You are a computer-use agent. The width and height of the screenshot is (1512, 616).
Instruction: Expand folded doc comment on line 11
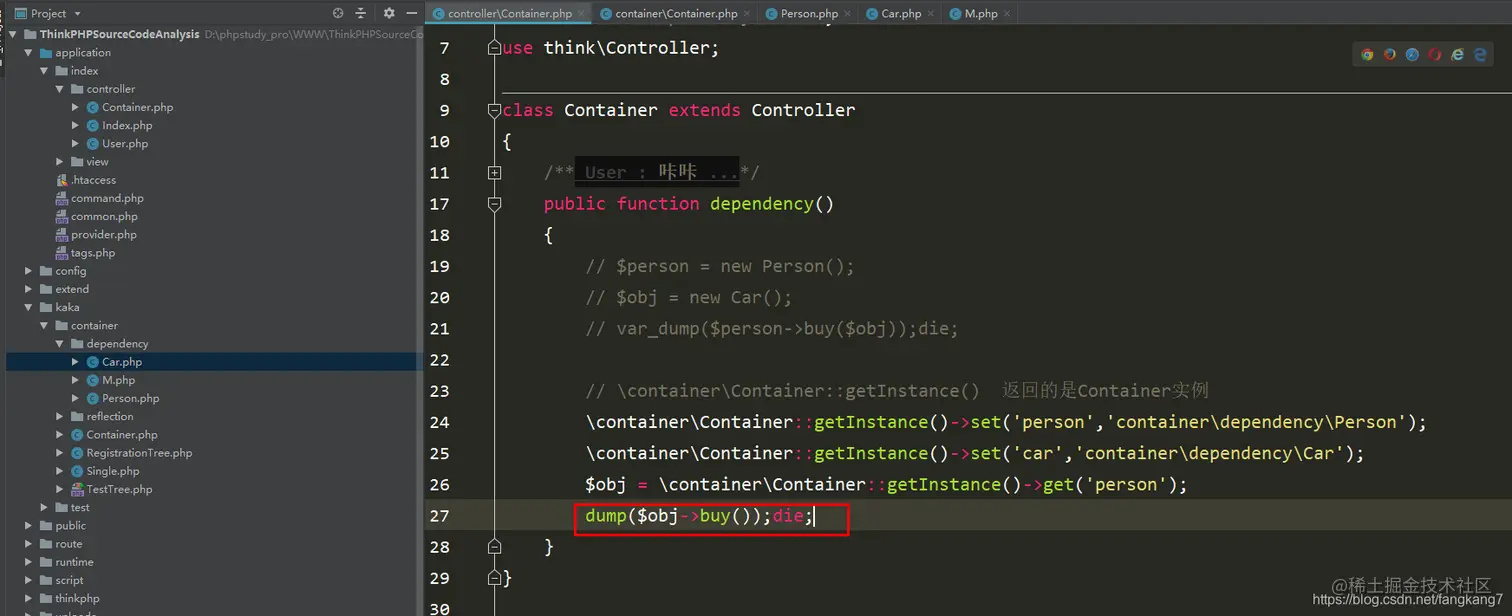point(493,173)
